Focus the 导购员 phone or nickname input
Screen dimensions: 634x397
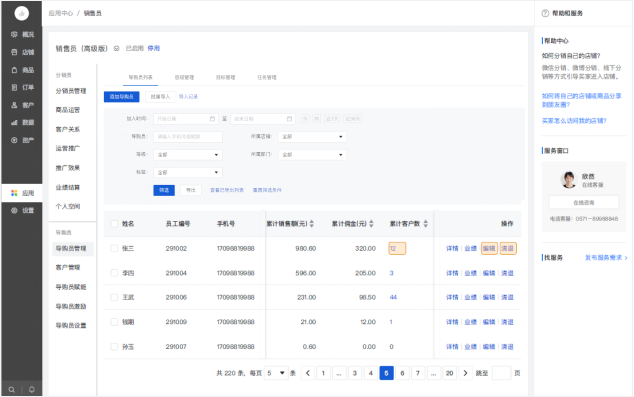(x=188, y=137)
